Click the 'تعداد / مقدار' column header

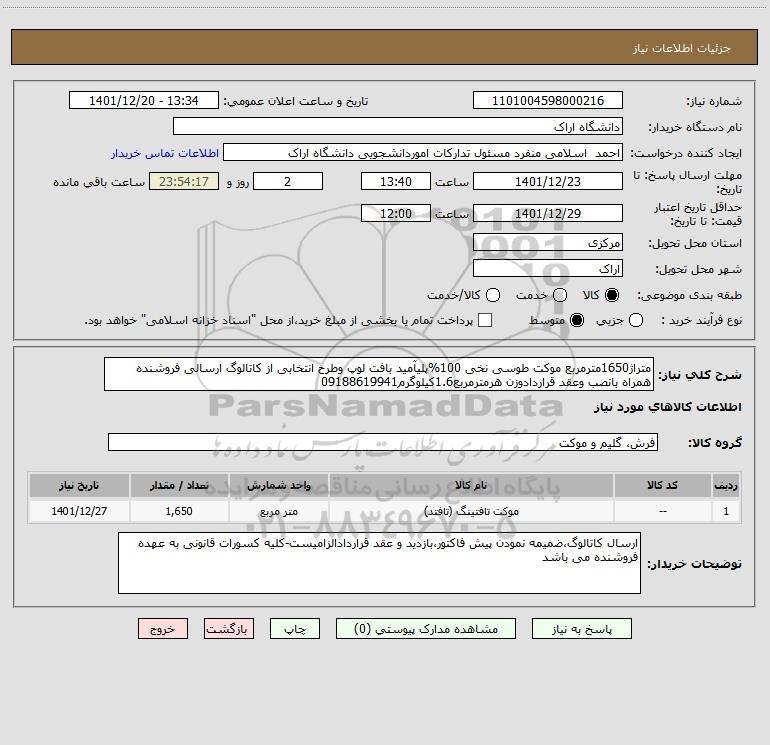(179, 485)
